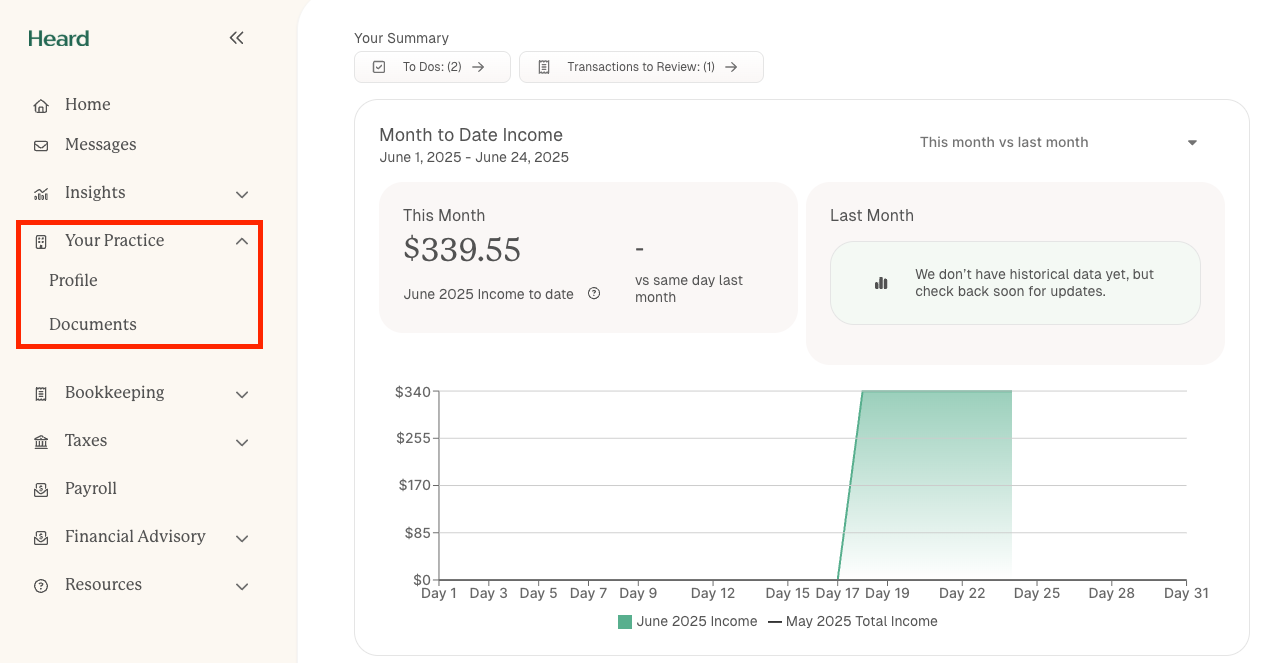Select Documents under Your Practice

click(x=92, y=324)
